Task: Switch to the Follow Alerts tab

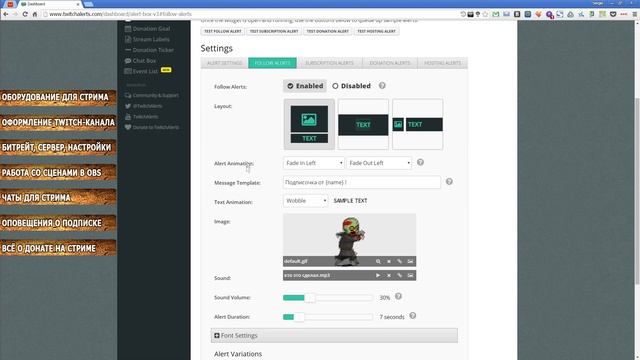Action: coord(272,63)
